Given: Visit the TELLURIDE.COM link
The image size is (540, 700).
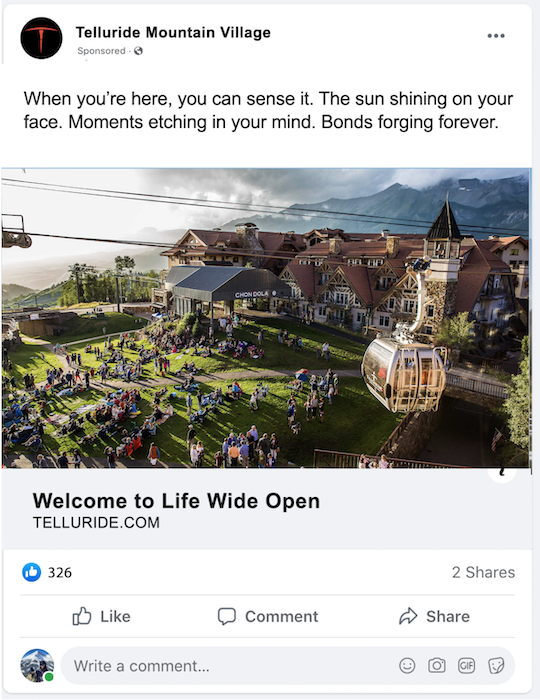Looking at the screenshot, I should 96,523.
